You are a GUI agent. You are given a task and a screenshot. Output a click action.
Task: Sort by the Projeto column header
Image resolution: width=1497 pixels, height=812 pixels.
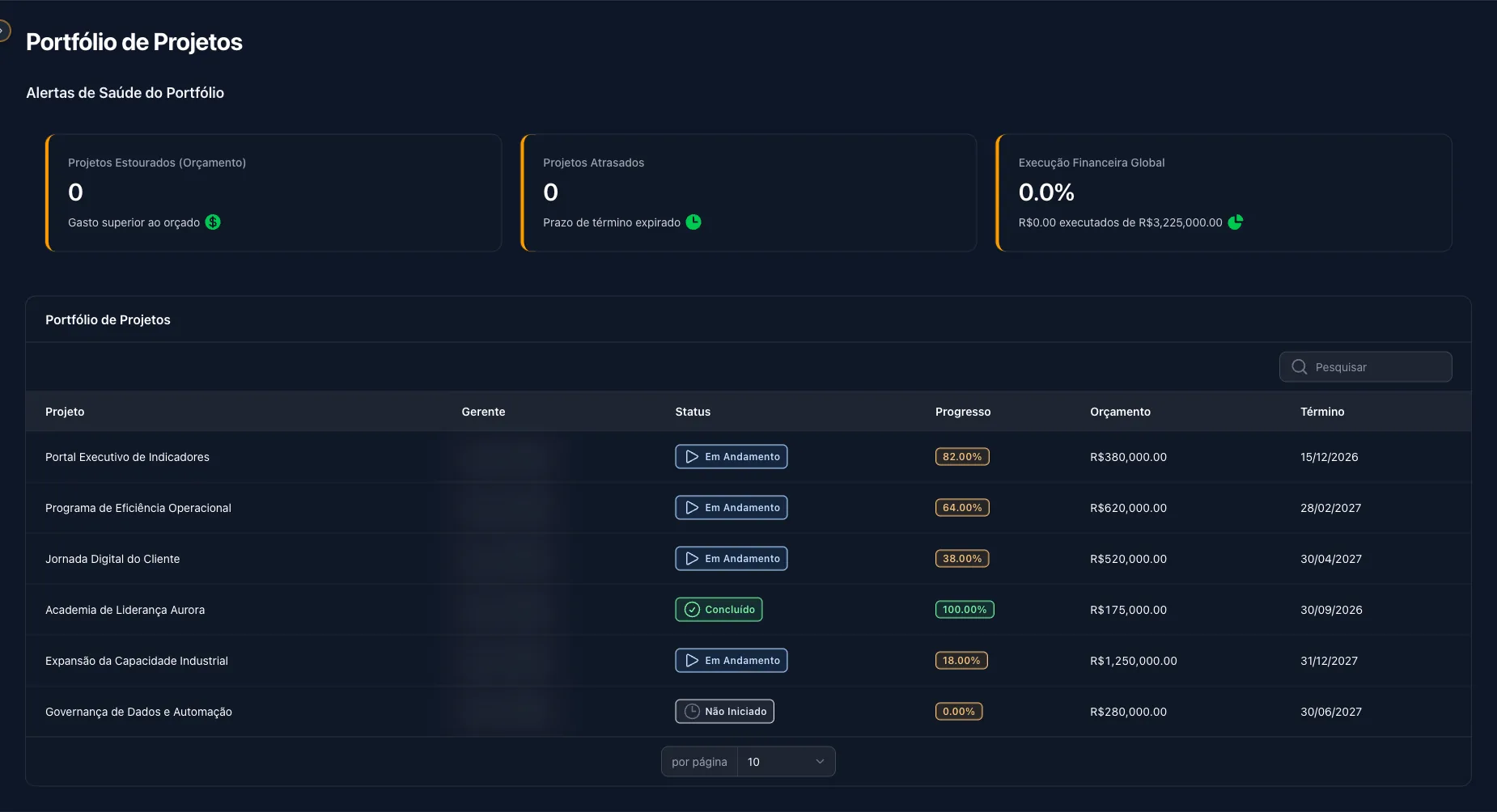coord(65,412)
